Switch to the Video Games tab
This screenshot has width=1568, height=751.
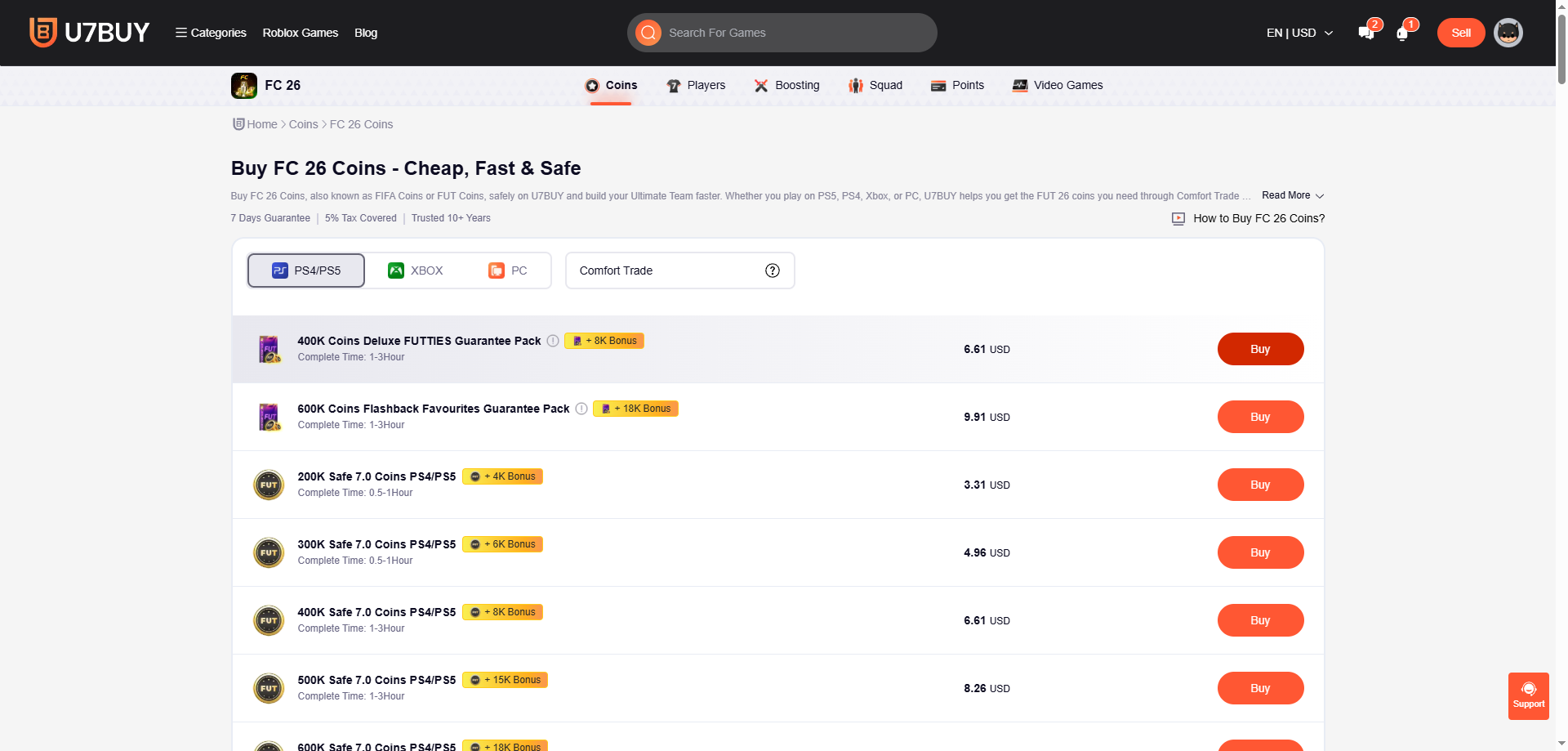[1058, 86]
